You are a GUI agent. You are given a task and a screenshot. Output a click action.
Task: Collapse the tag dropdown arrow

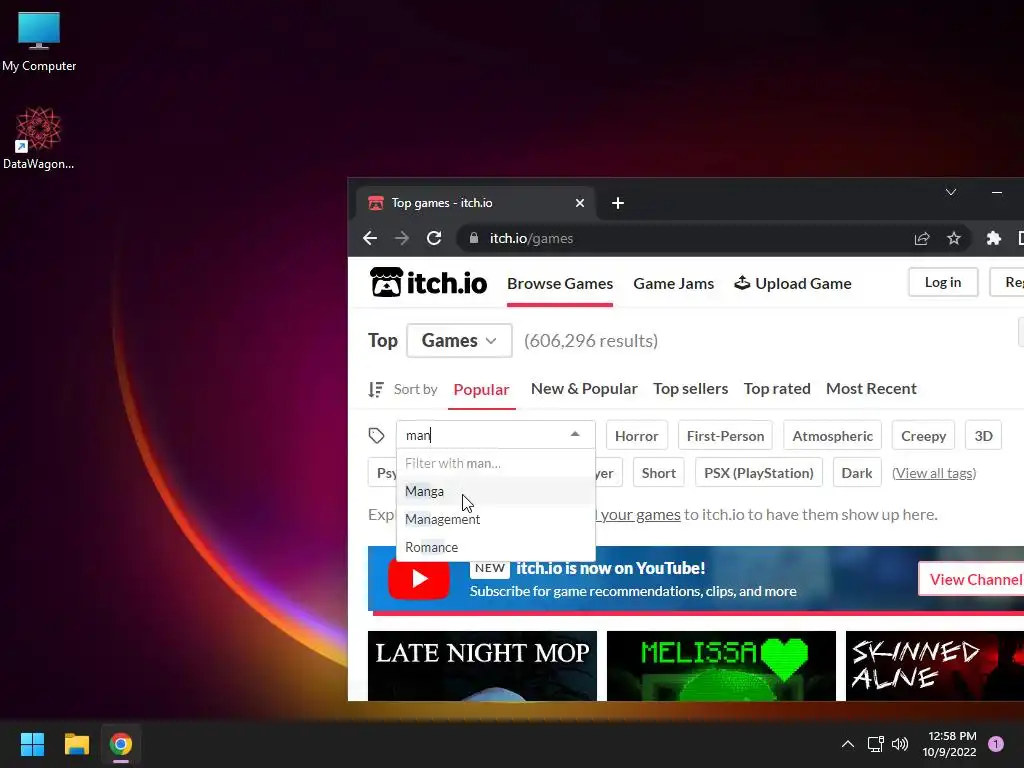pyautogui.click(x=575, y=434)
